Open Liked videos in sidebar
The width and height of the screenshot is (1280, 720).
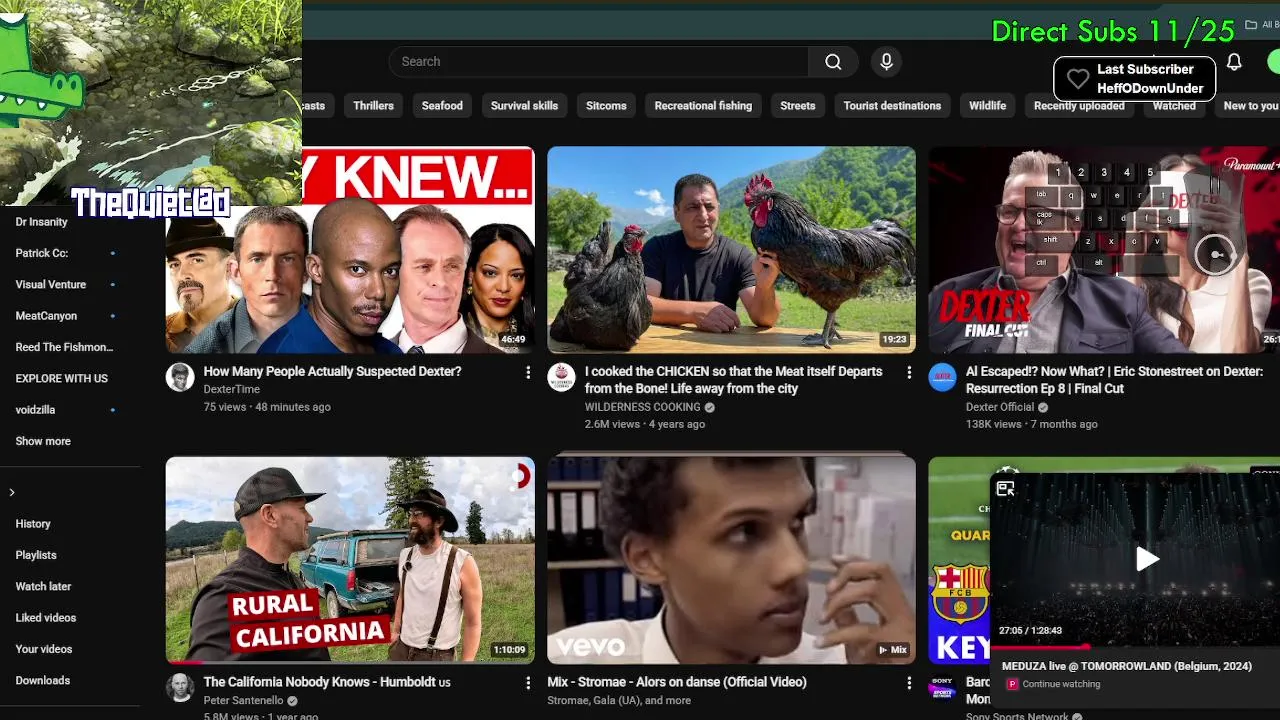pos(45,618)
